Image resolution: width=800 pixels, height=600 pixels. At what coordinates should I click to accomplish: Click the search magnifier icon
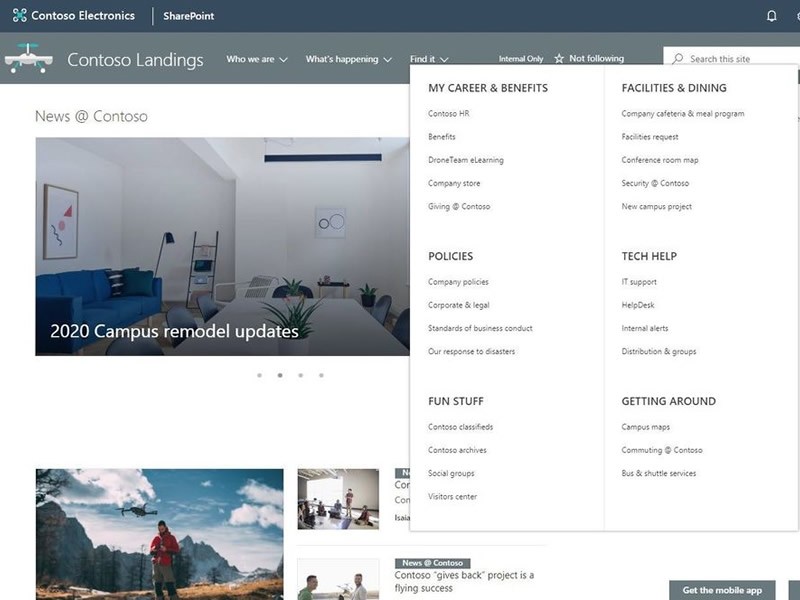[679, 58]
